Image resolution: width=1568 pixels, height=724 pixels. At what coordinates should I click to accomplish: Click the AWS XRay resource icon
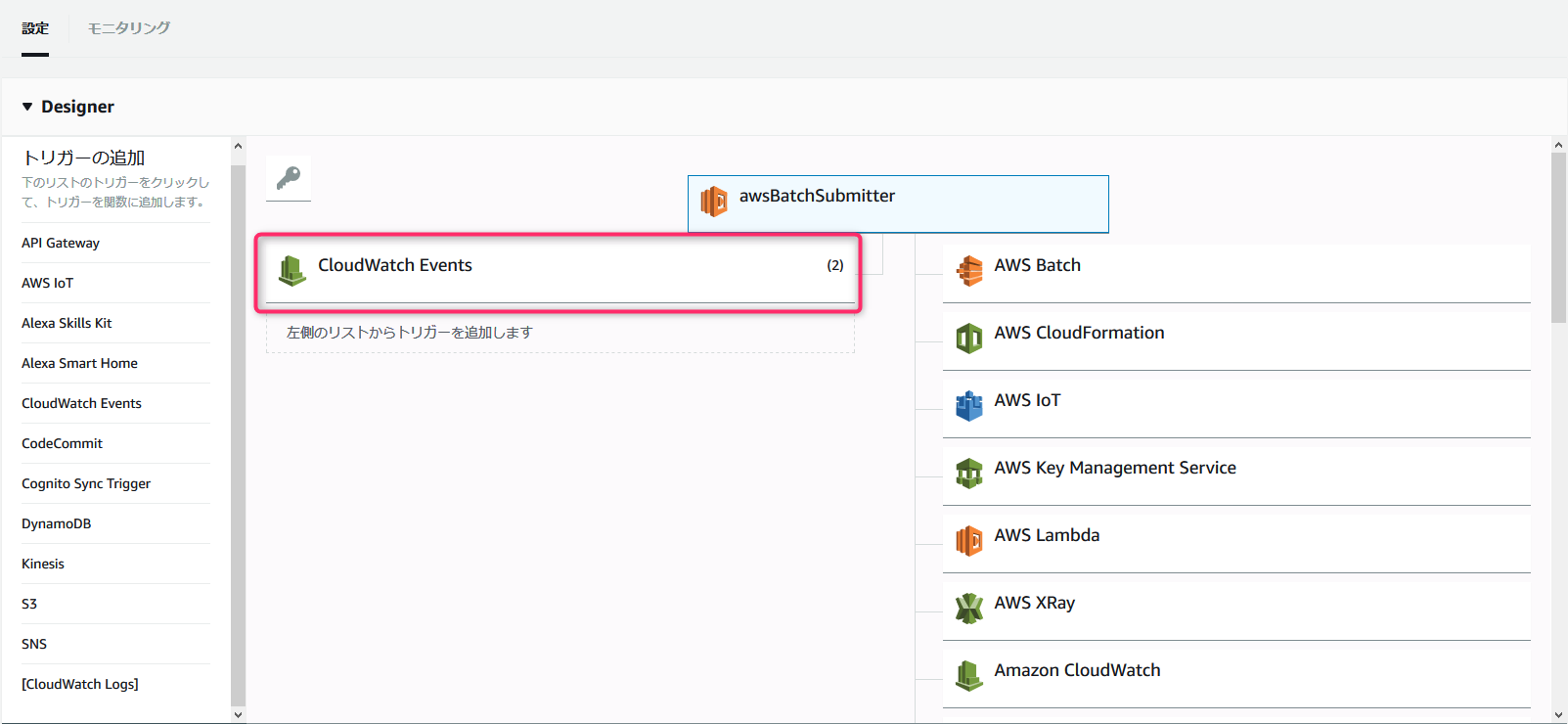click(969, 609)
